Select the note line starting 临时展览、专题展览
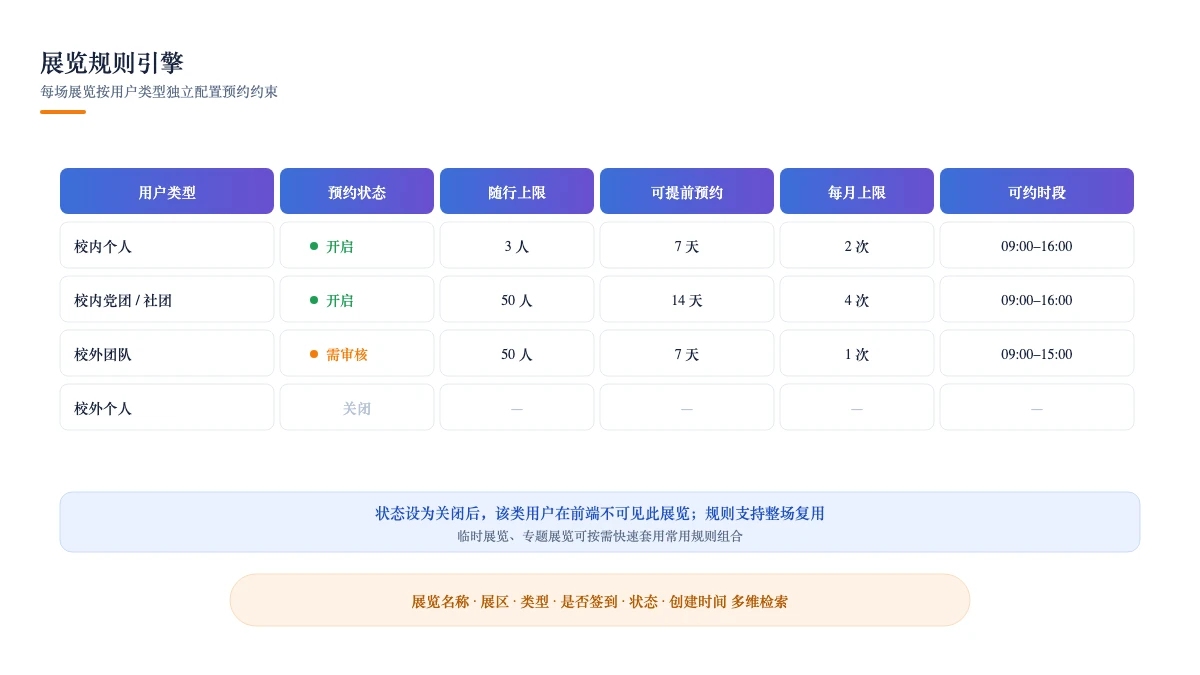The height and width of the screenshot is (675, 1200). 600,536
